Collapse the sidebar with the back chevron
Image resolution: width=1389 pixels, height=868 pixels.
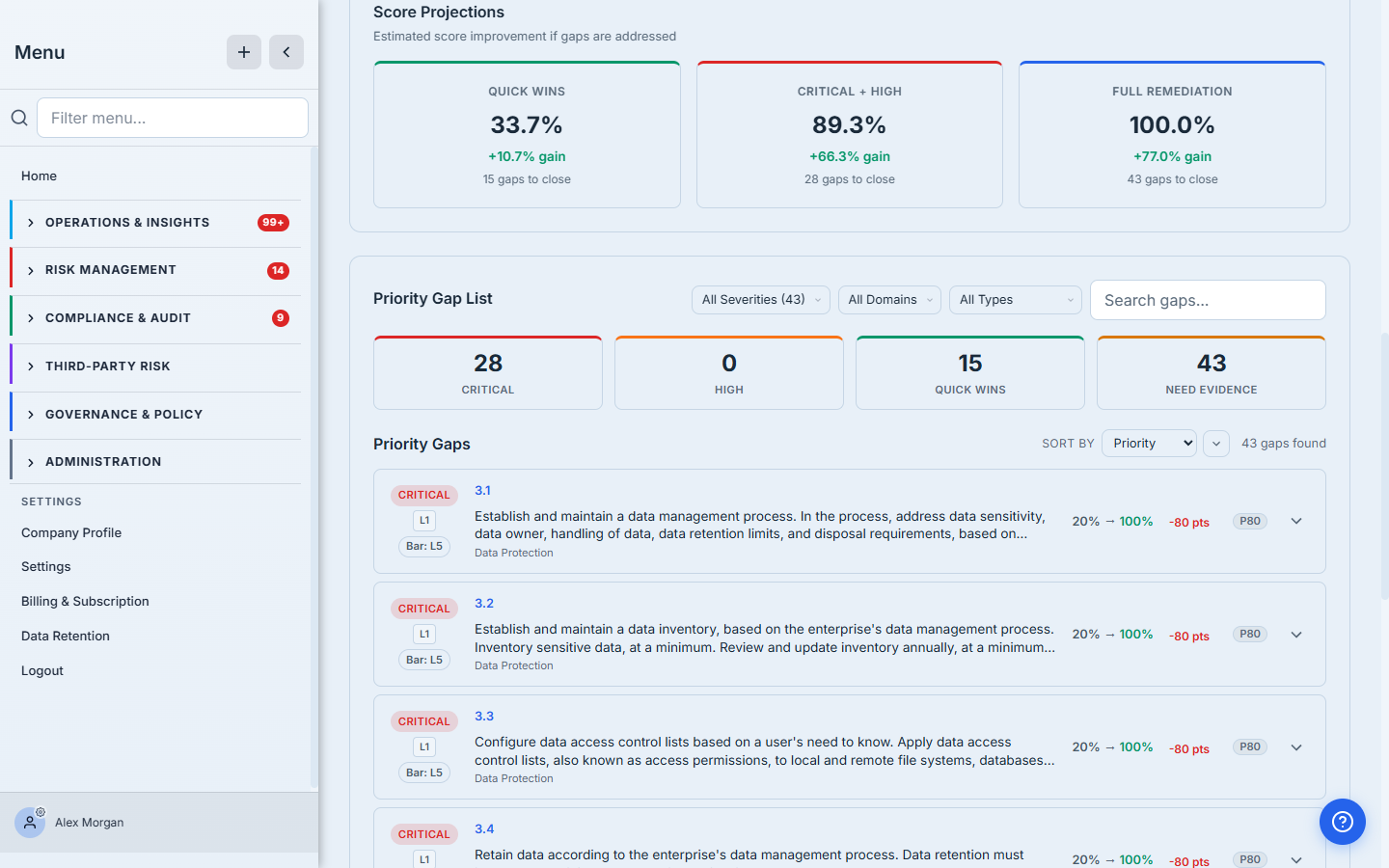tap(286, 52)
